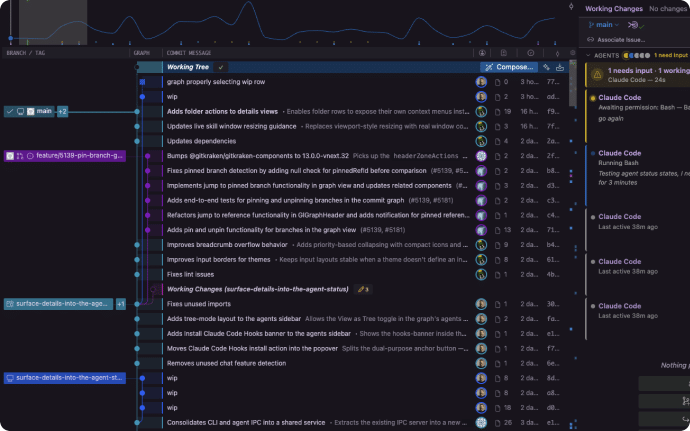Click the sync status icon beside the main dropdown

[x=635, y=25]
